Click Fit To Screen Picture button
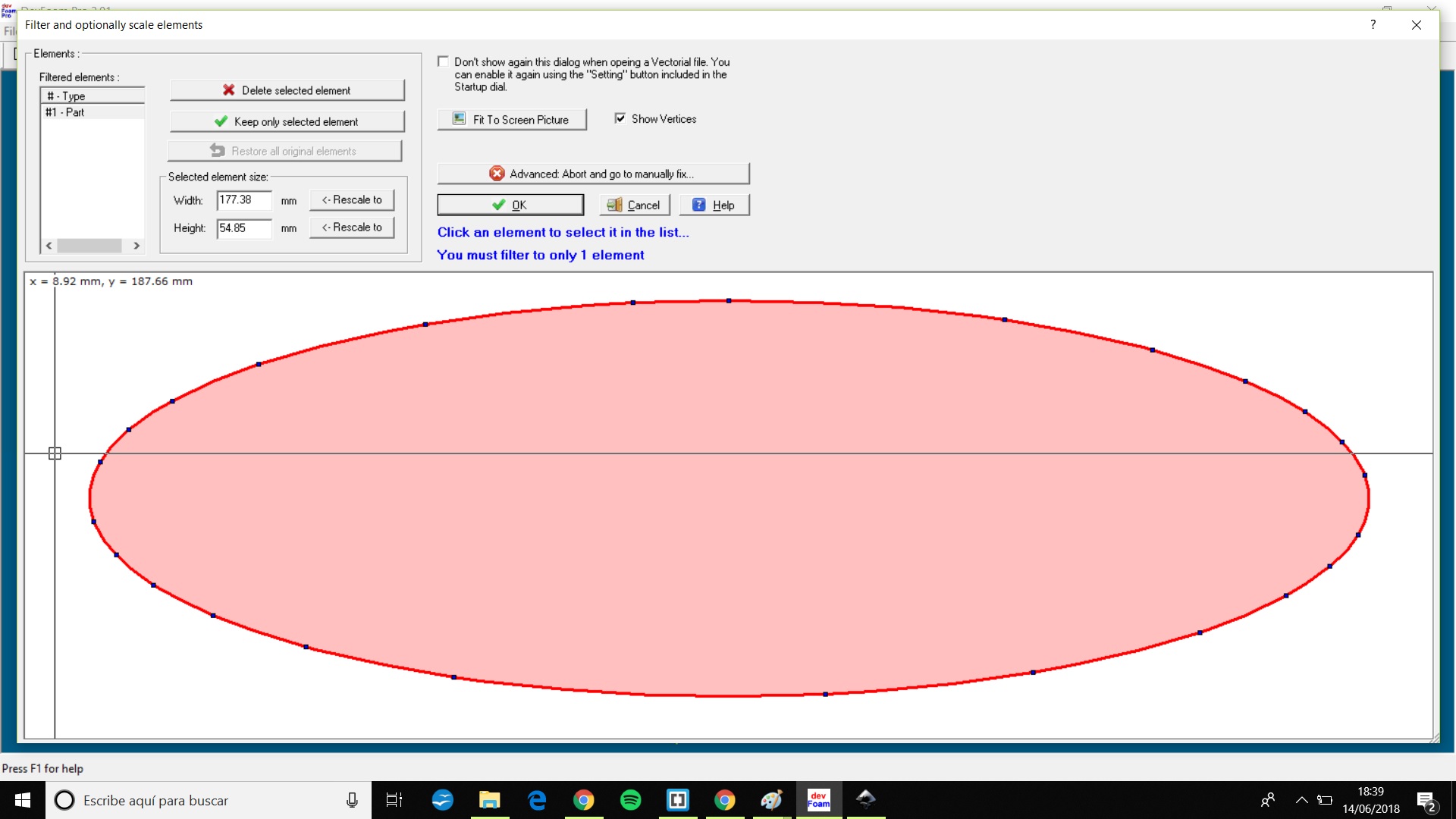The image size is (1456, 819). 512,120
